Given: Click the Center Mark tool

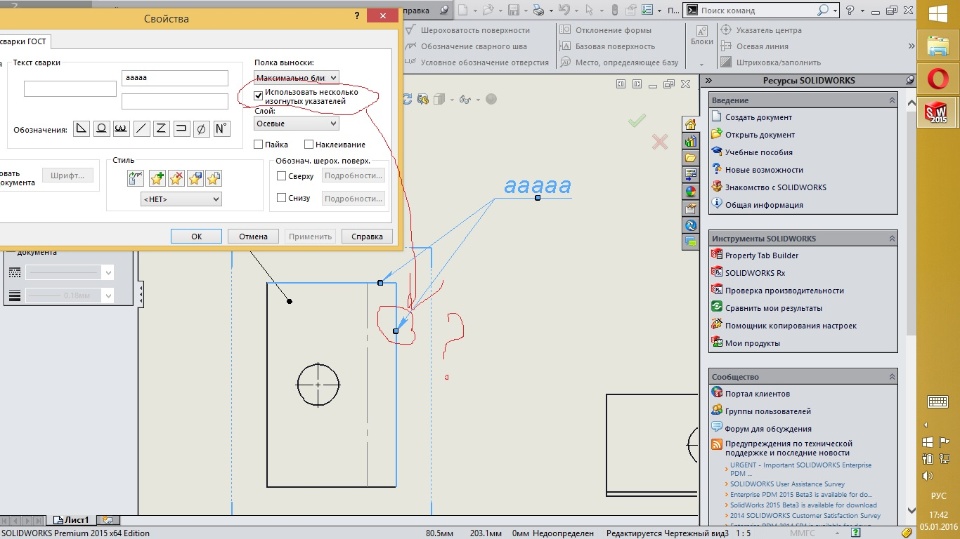Looking at the screenshot, I should click(761, 30).
